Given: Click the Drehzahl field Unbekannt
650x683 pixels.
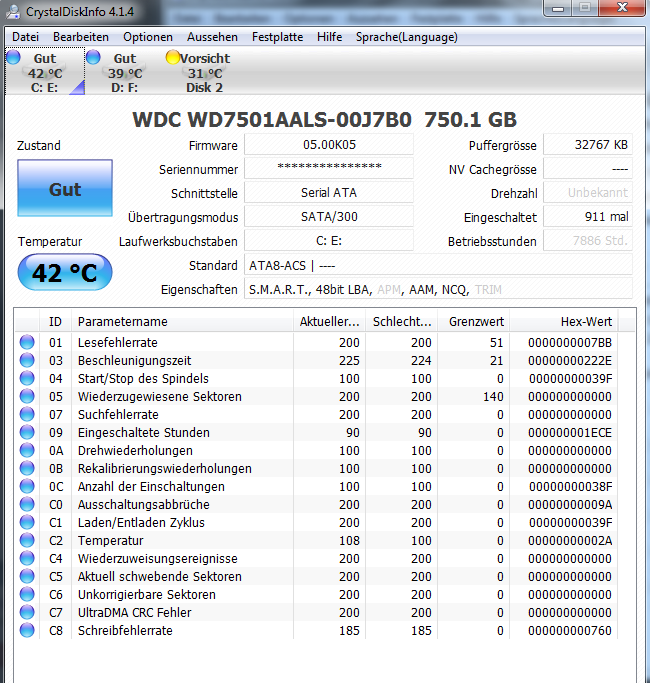Looking at the screenshot, I should pyautogui.click(x=588, y=192).
